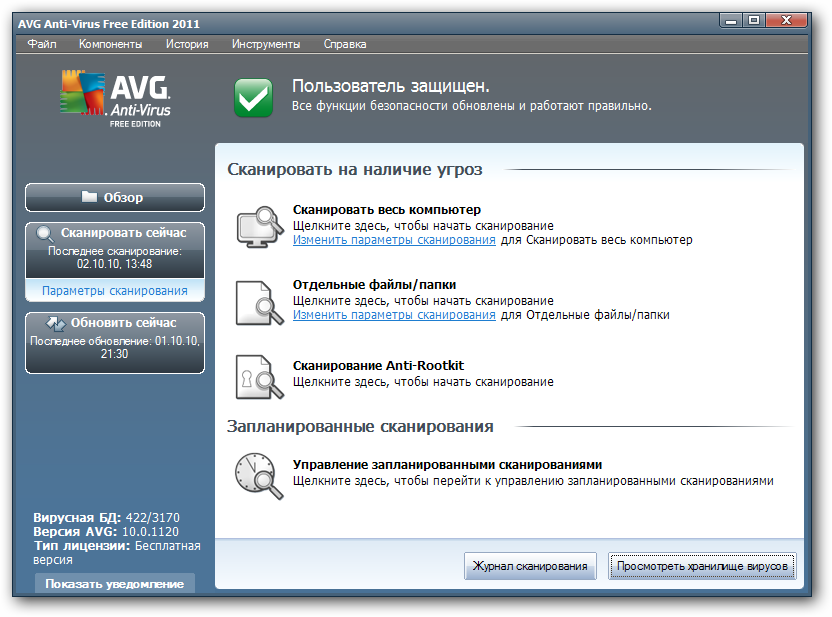Open the Обзор overview section
Viewport: 832px width, 617px height.
coord(115,197)
